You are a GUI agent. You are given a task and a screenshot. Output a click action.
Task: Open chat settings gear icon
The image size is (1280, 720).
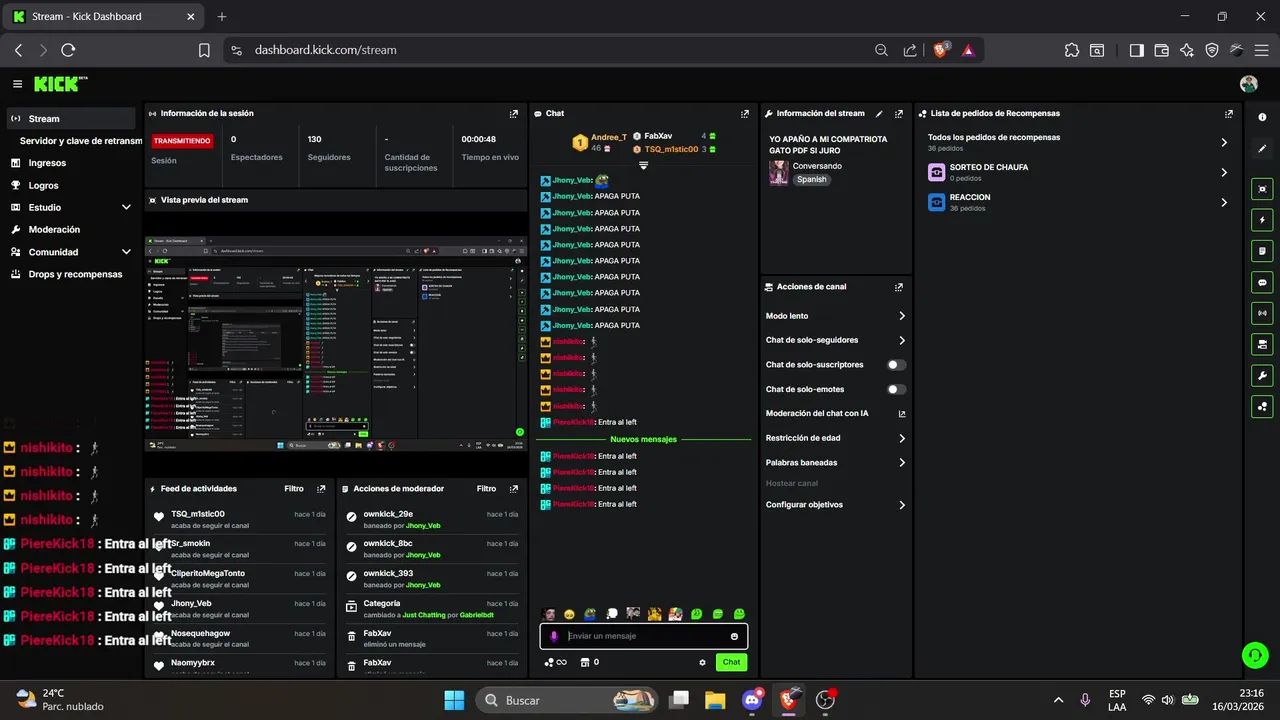coord(702,662)
